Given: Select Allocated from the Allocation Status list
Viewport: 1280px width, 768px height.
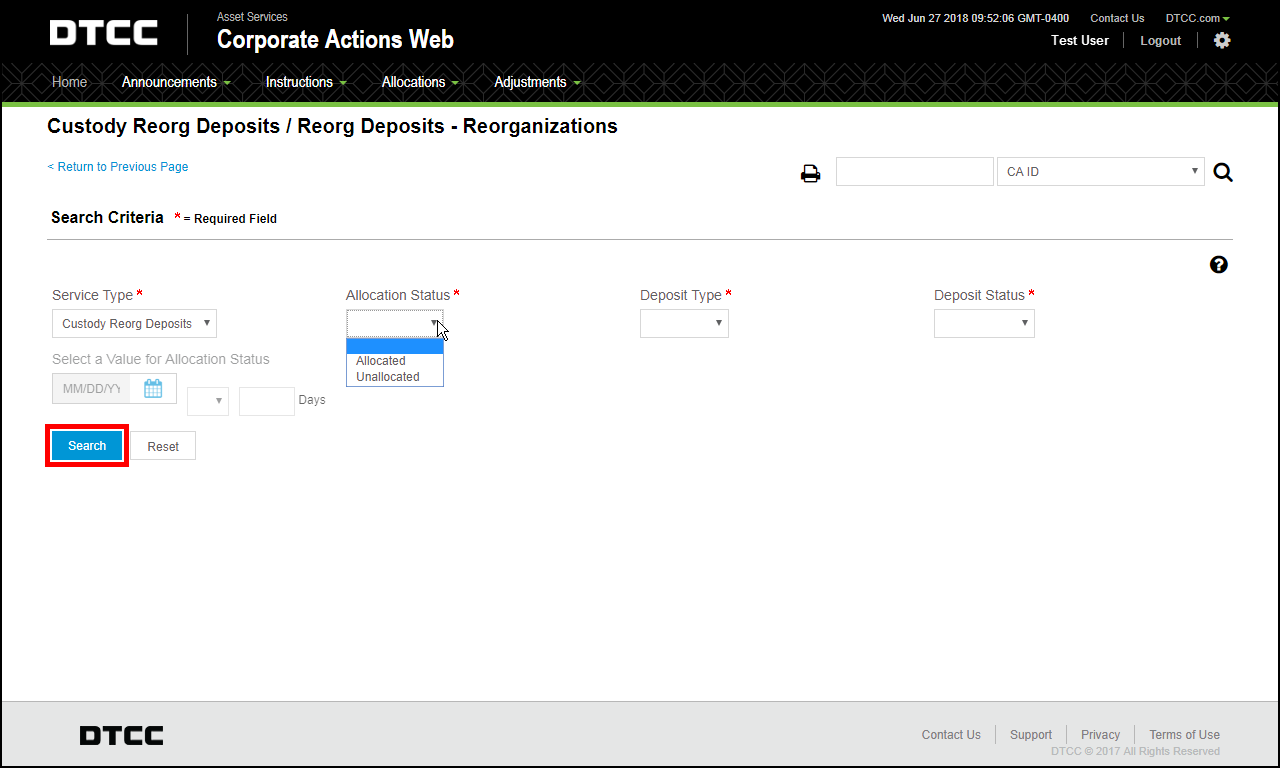Looking at the screenshot, I should [x=381, y=361].
